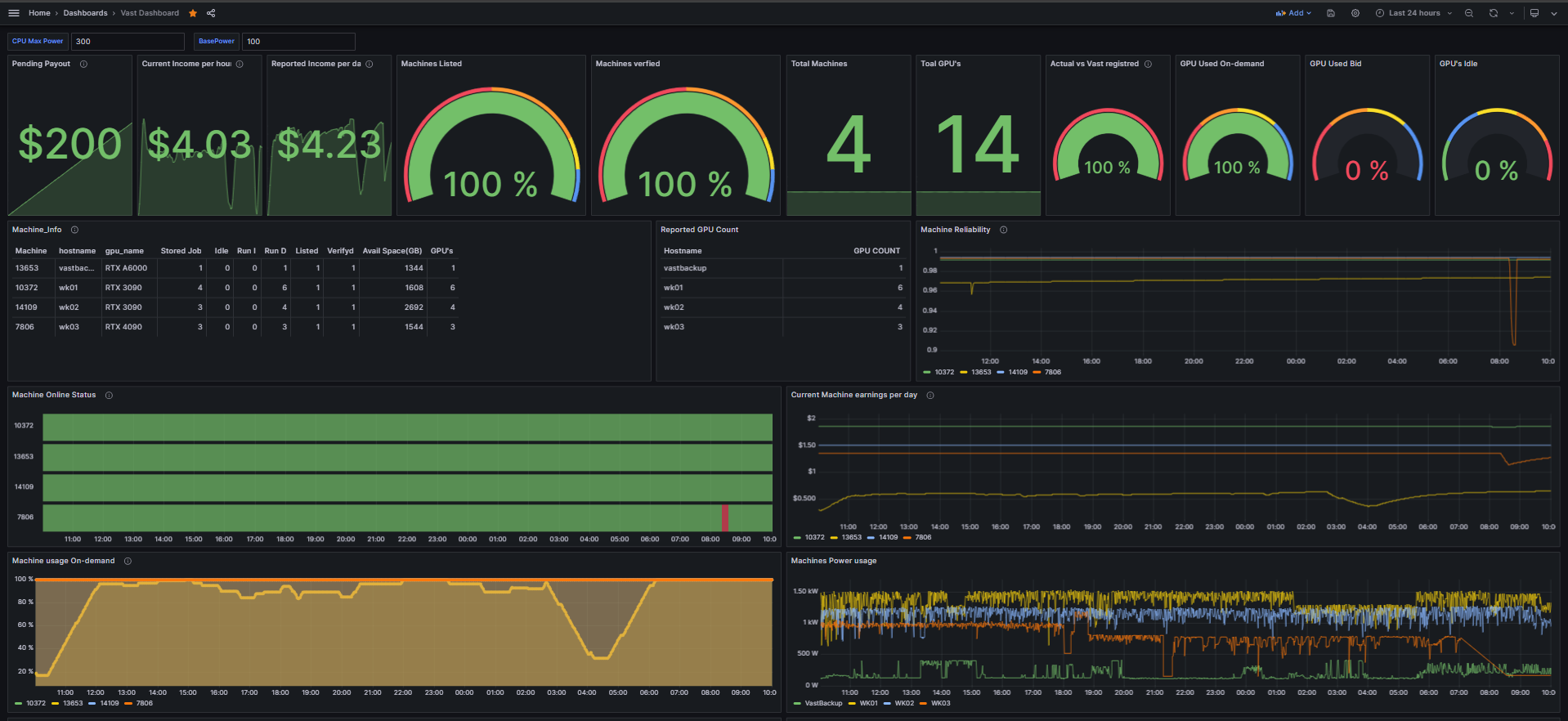Screen dimensions: 1568x721
Task: Open Machines Power usage panel title
Action: (x=833, y=561)
